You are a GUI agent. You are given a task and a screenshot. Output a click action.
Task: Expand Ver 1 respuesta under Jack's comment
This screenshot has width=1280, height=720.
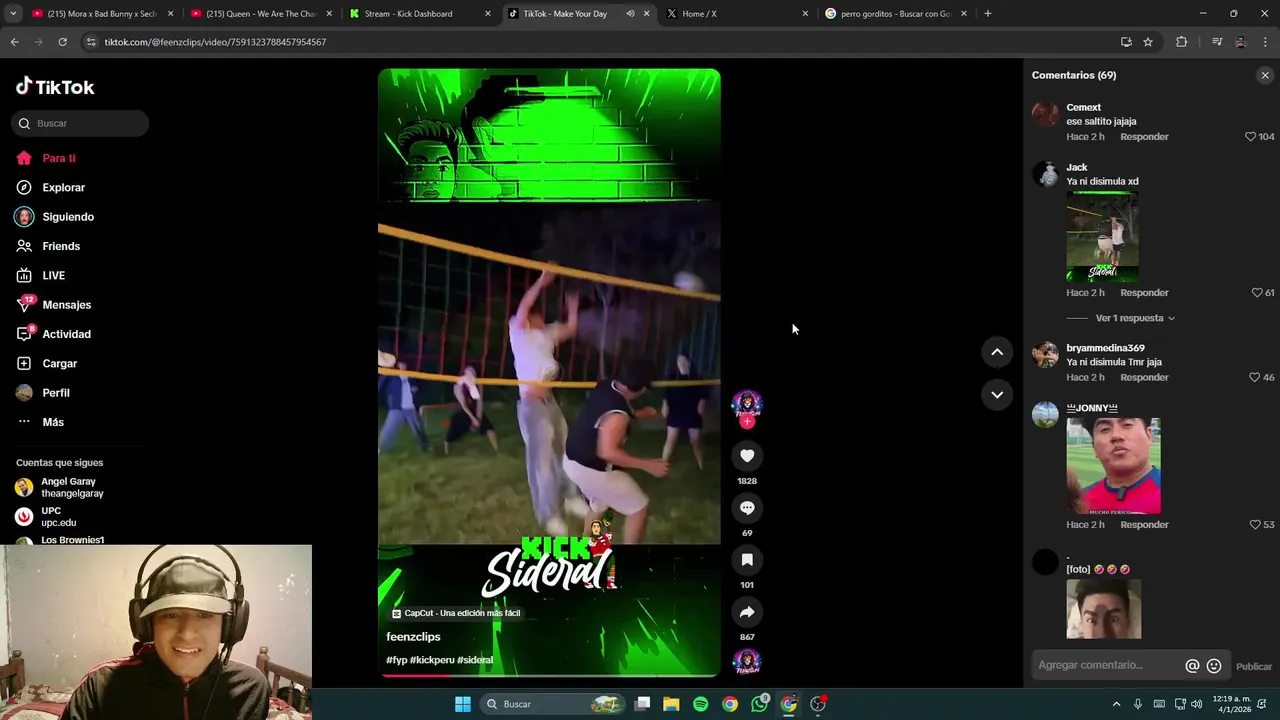coord(1135,318)
